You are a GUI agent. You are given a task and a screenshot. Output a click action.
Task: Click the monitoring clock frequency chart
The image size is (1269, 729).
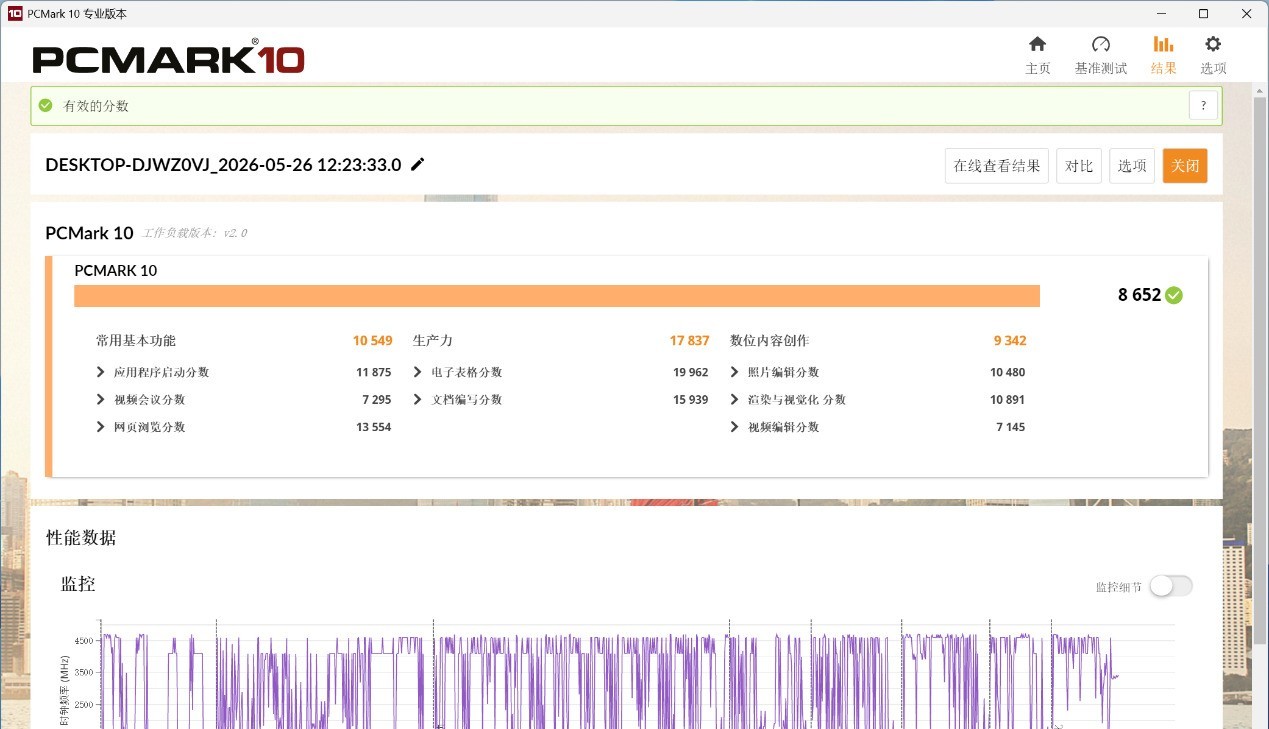pos(636,675)
